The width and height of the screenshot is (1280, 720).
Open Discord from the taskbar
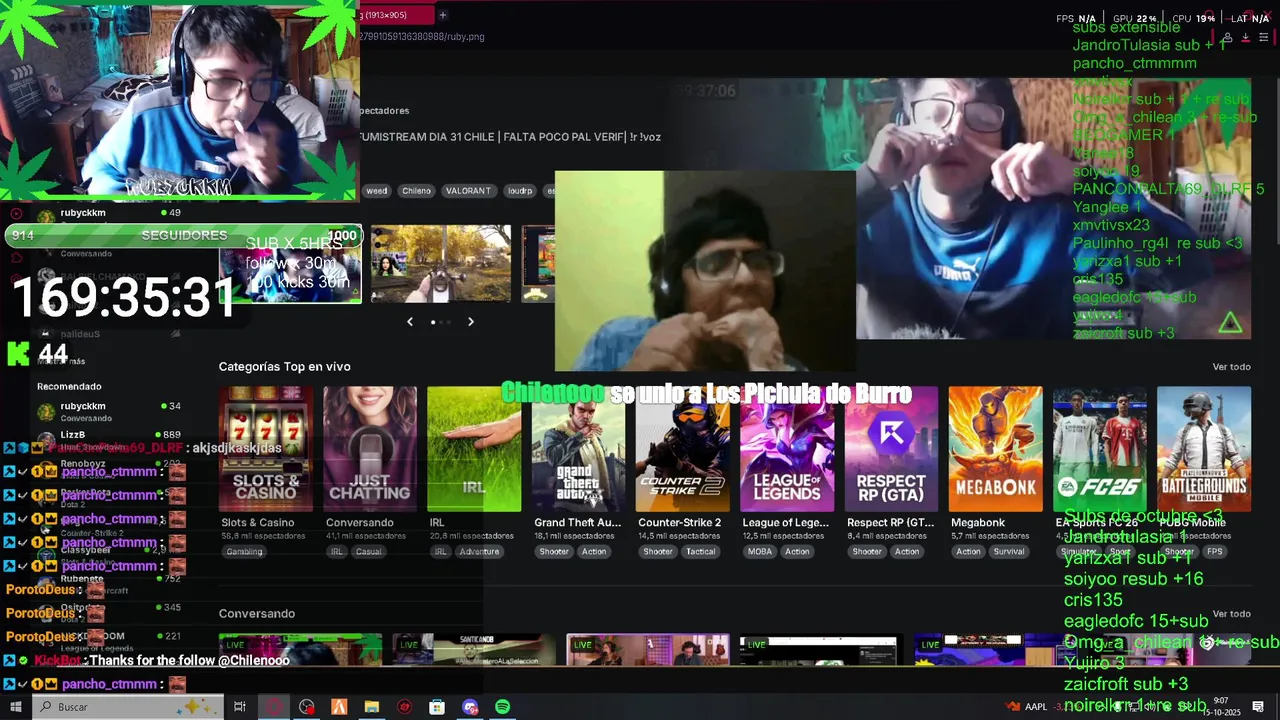pyautogui.click(x=470, y=707)
